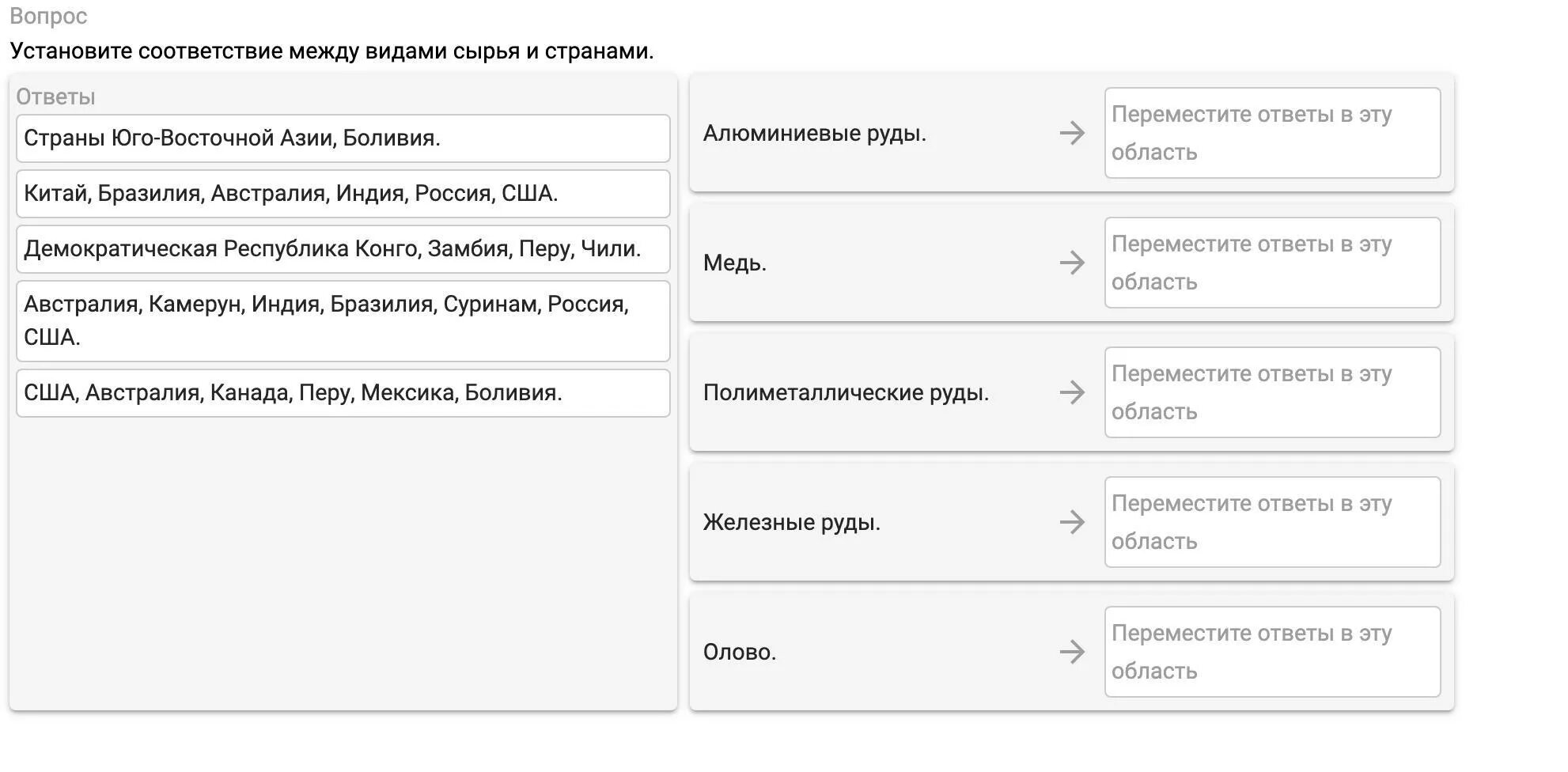Click the drop area for Алюминиевые руды
This screenshot has height=772, width=1568.
click(1272, 133)
